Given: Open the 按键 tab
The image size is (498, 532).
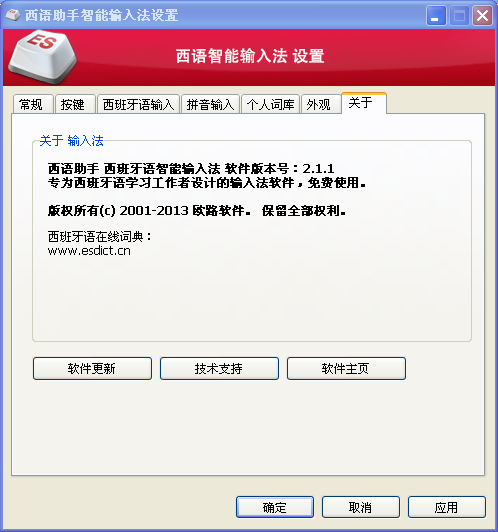Looking at the screenshot, I should (75, 104).
